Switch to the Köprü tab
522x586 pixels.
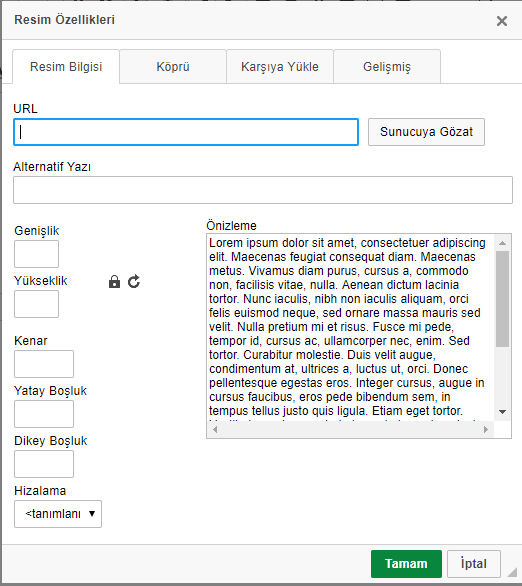click(x=173, y=67)
